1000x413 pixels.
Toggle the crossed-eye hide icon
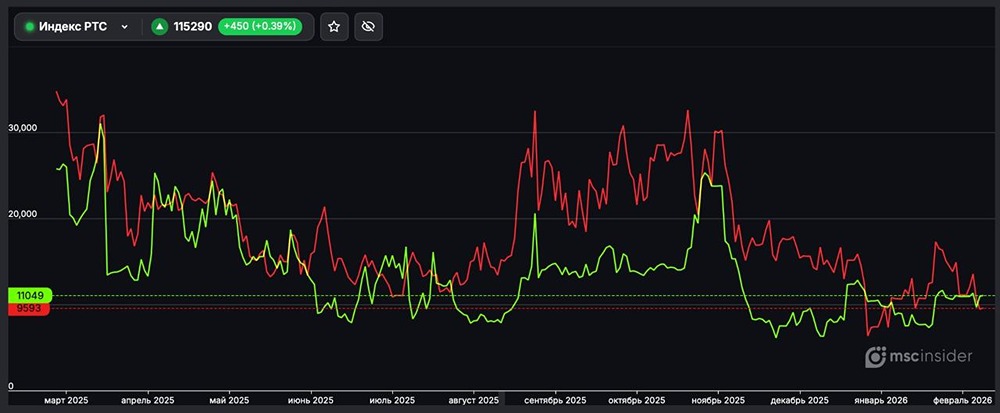tap(367, 27)
